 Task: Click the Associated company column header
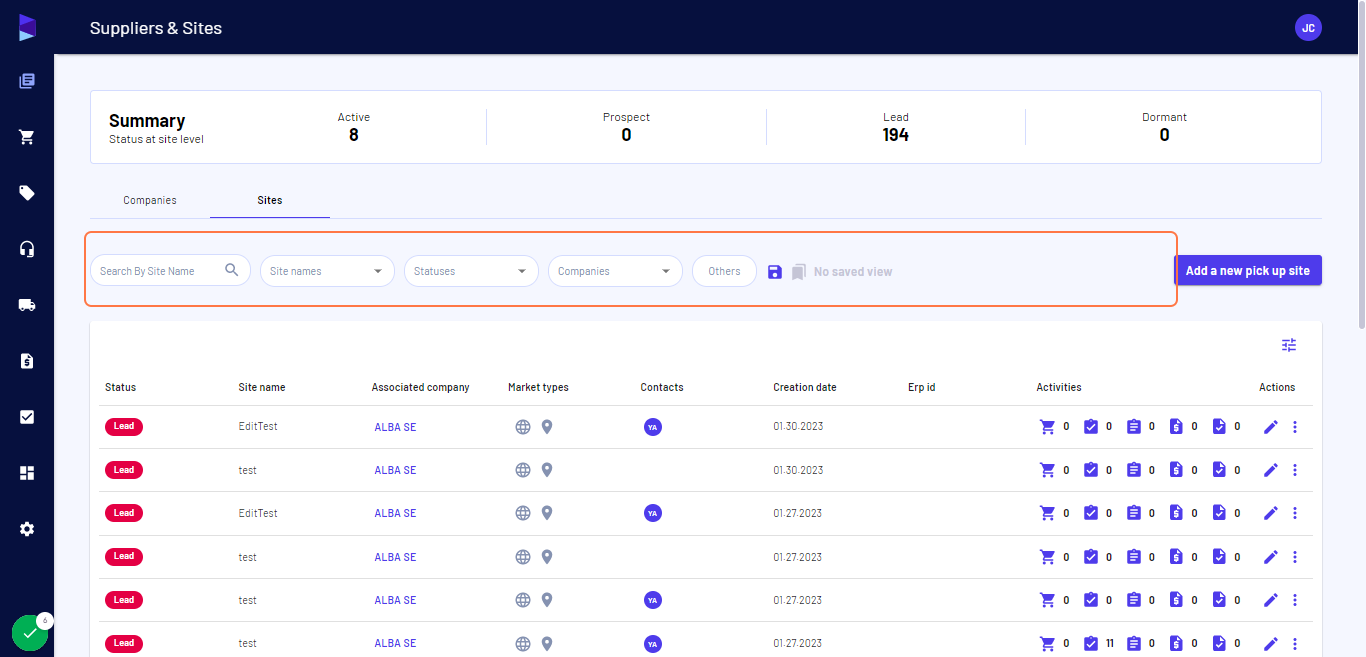pyautogui.click(x=420, y=387)
